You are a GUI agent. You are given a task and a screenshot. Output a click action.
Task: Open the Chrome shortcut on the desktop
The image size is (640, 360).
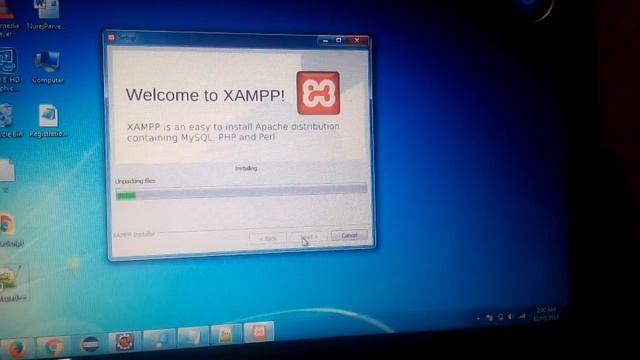pos(9,230)
